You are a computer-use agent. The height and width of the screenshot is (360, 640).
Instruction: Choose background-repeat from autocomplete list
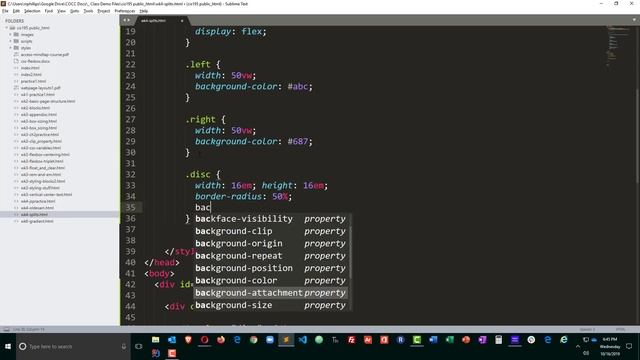click(x=270, y=256)
